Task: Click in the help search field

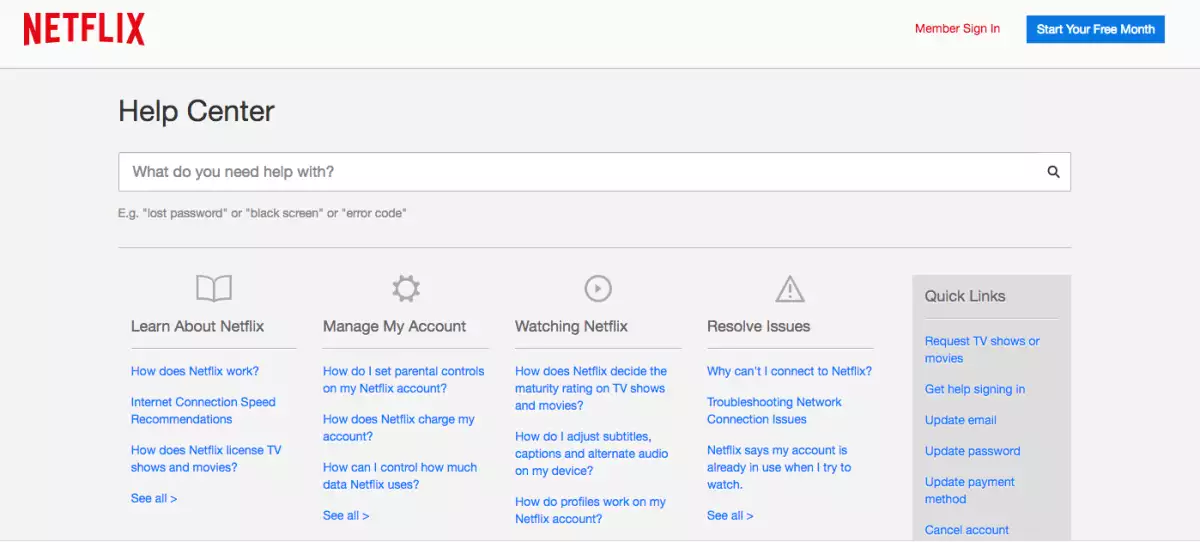Action: [580, 172]
